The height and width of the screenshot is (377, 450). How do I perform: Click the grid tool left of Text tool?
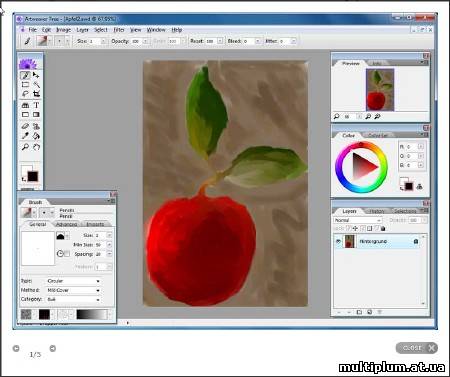click(x=25, y=105)
